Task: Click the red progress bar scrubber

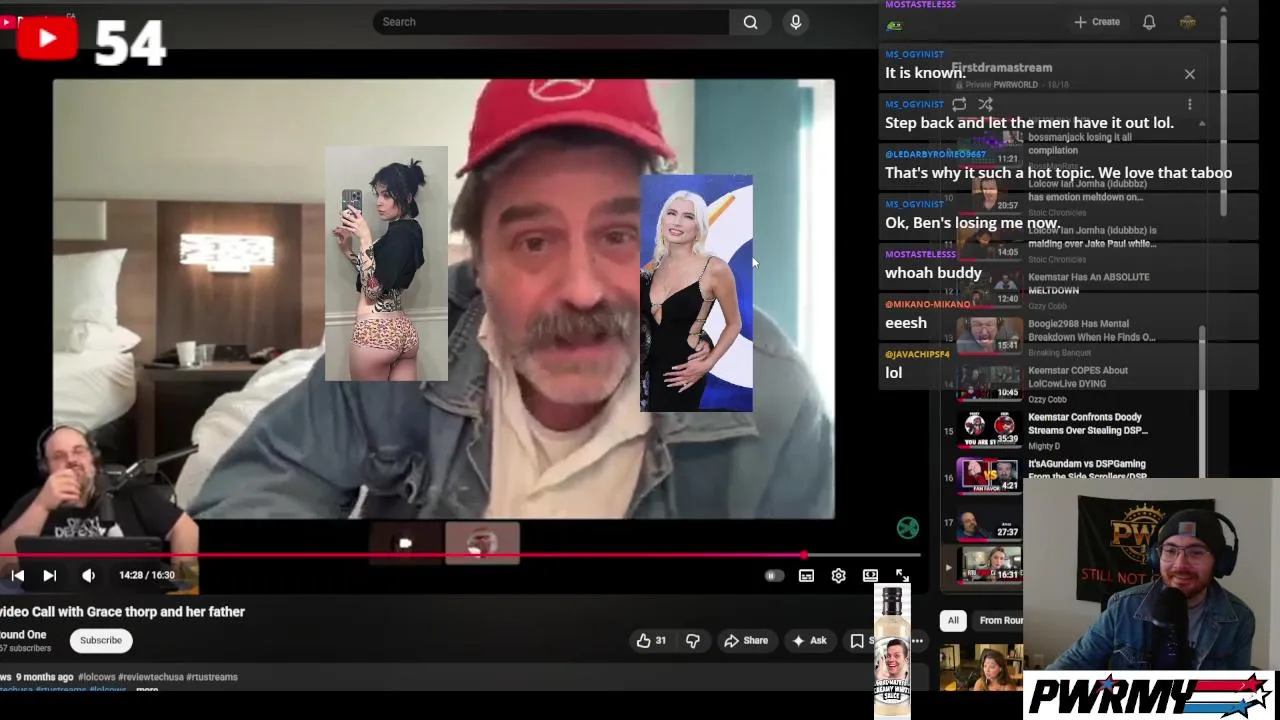Action: pos(804,554)
